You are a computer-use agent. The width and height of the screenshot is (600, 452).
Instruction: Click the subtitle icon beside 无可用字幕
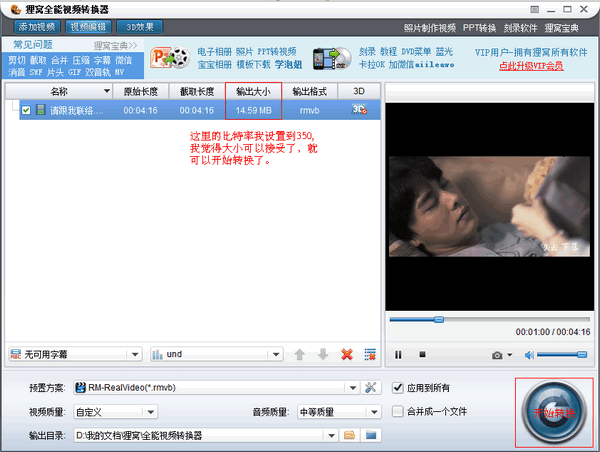point(16,354)
